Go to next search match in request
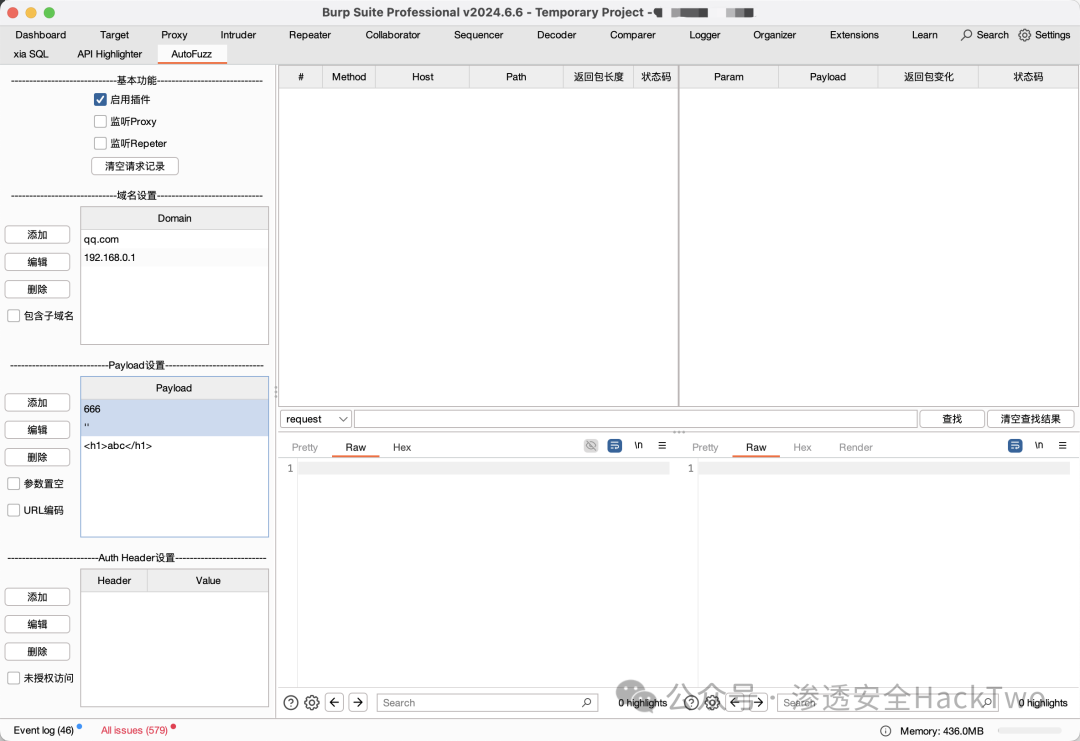The height and width of the screenshot is (741, 1080). 358,702
